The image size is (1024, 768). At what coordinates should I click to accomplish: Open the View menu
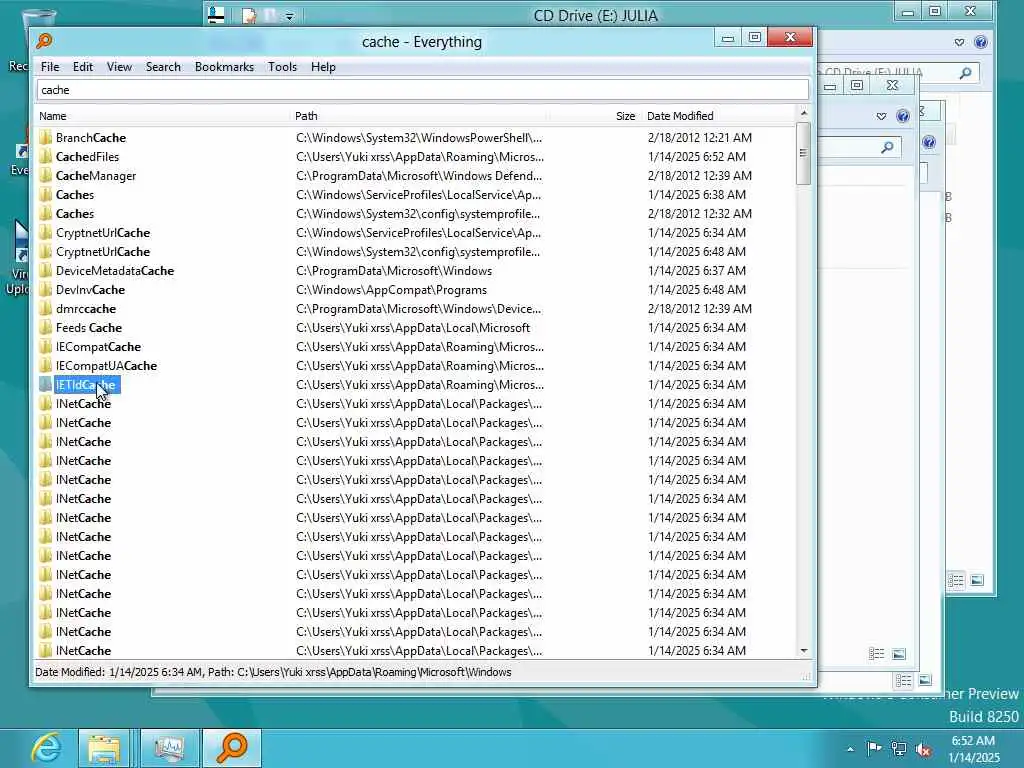pyautogui.click(x=119, y=67)
